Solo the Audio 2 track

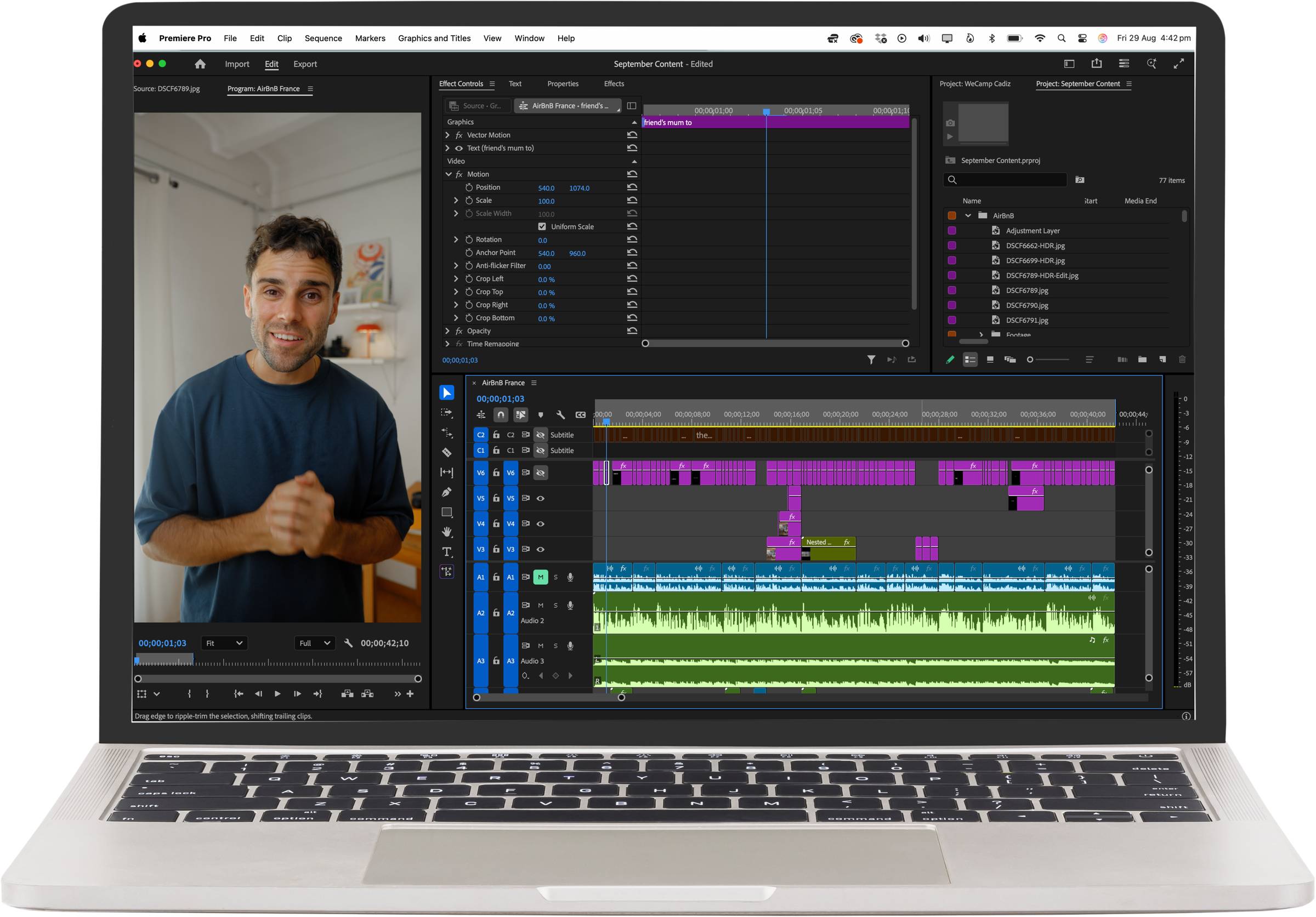[555, 605]
